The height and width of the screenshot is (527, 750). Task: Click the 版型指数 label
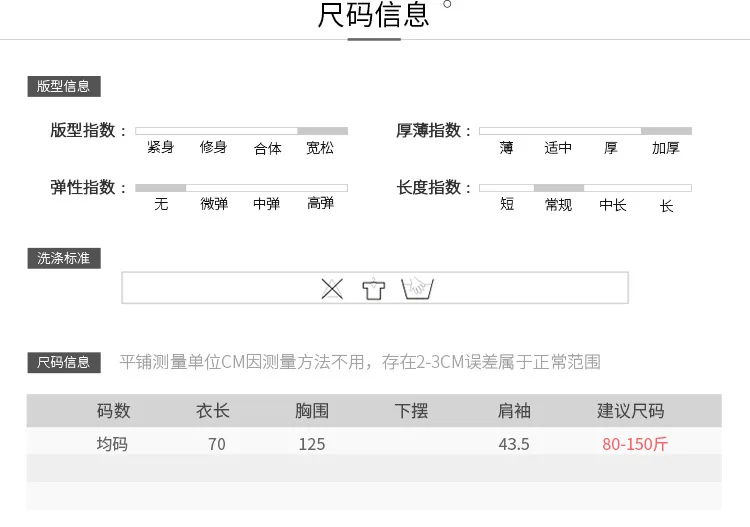[88, 130]
